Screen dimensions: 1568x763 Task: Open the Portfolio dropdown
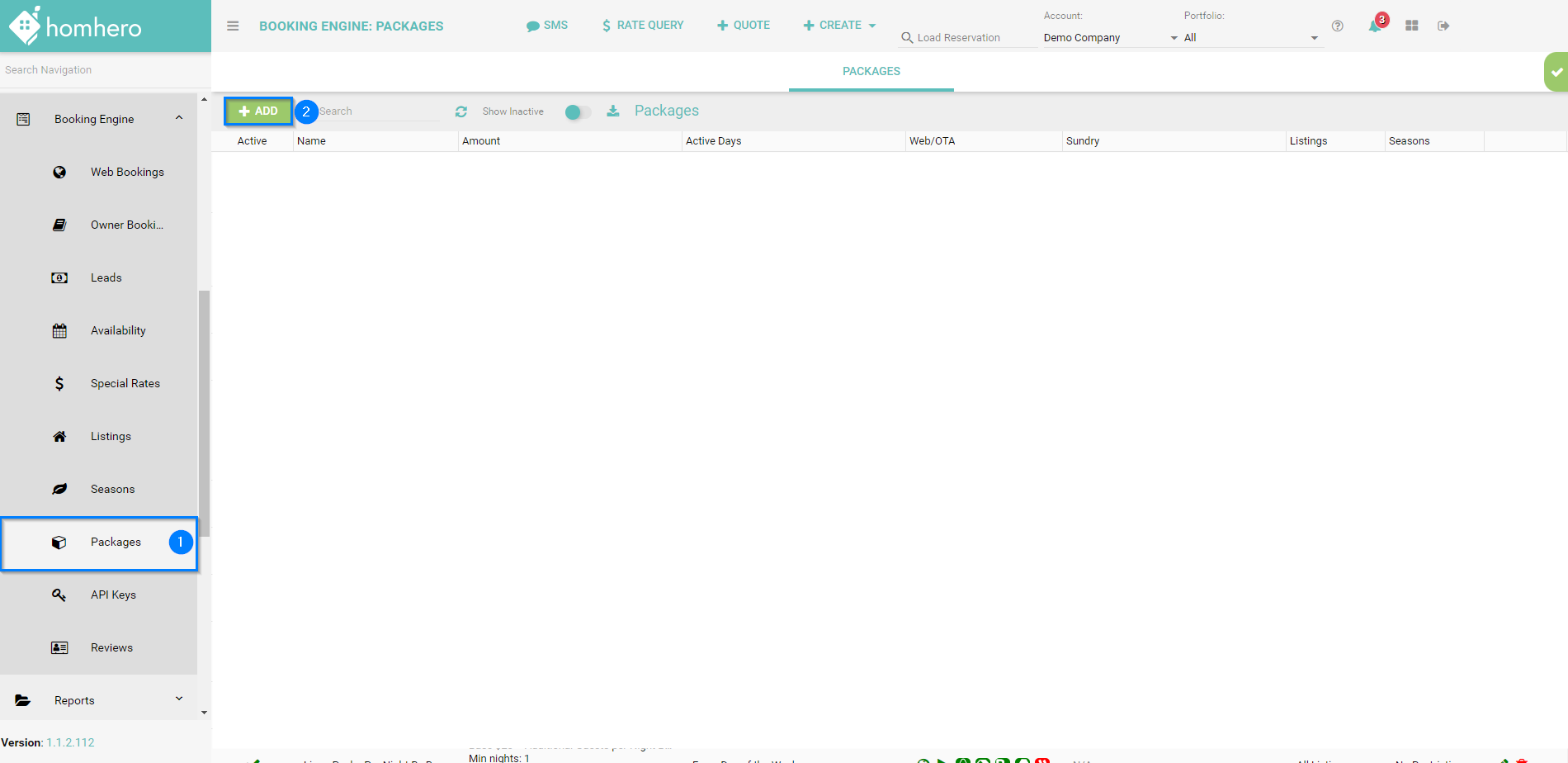pyautogui.click(x=1250, y=38)
